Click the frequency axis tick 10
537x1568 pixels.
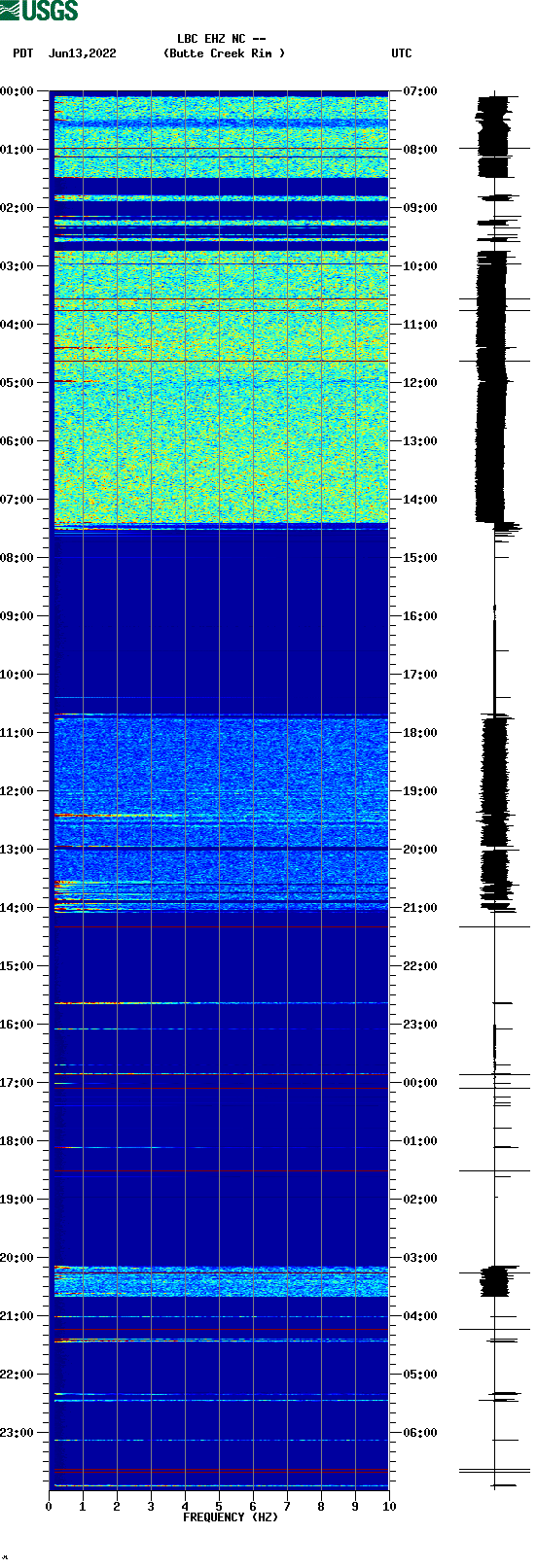(389, 1507)
